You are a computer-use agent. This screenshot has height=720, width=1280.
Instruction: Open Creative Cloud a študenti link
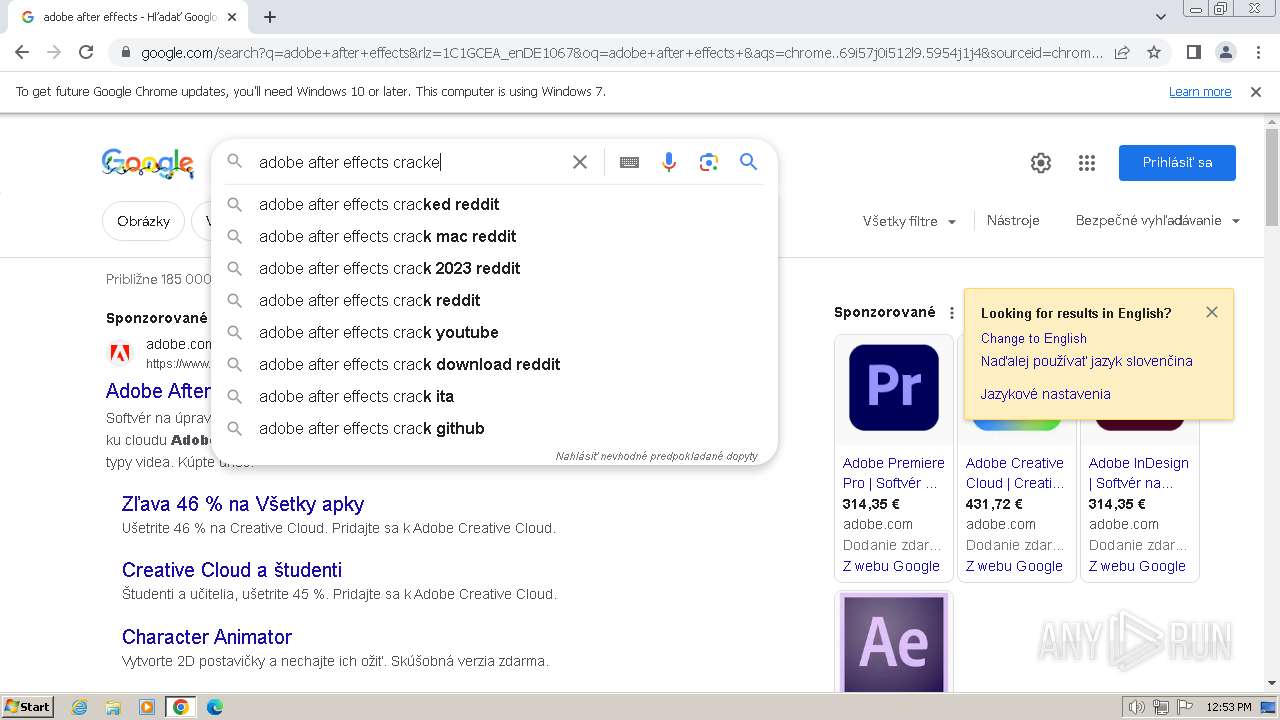pos(231,570)
